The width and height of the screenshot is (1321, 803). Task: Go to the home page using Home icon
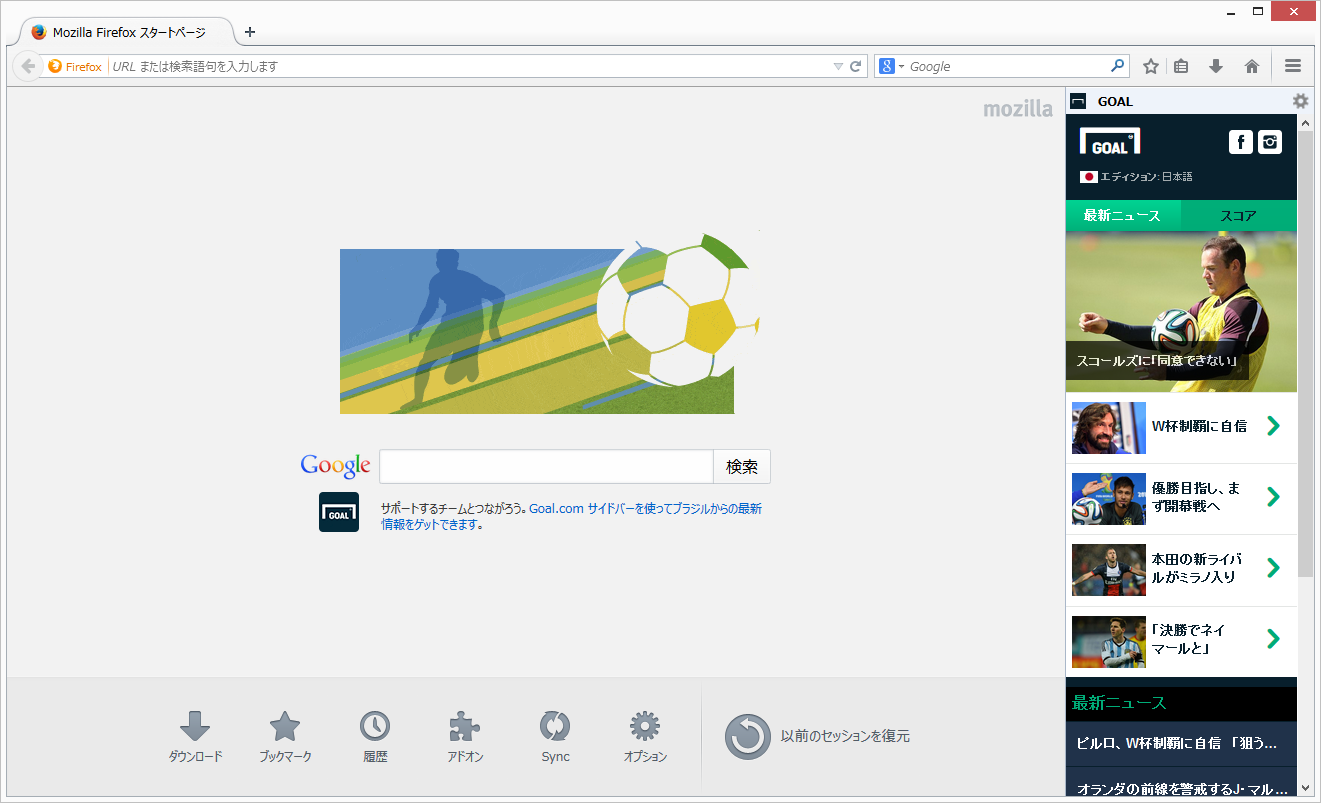1251,65
